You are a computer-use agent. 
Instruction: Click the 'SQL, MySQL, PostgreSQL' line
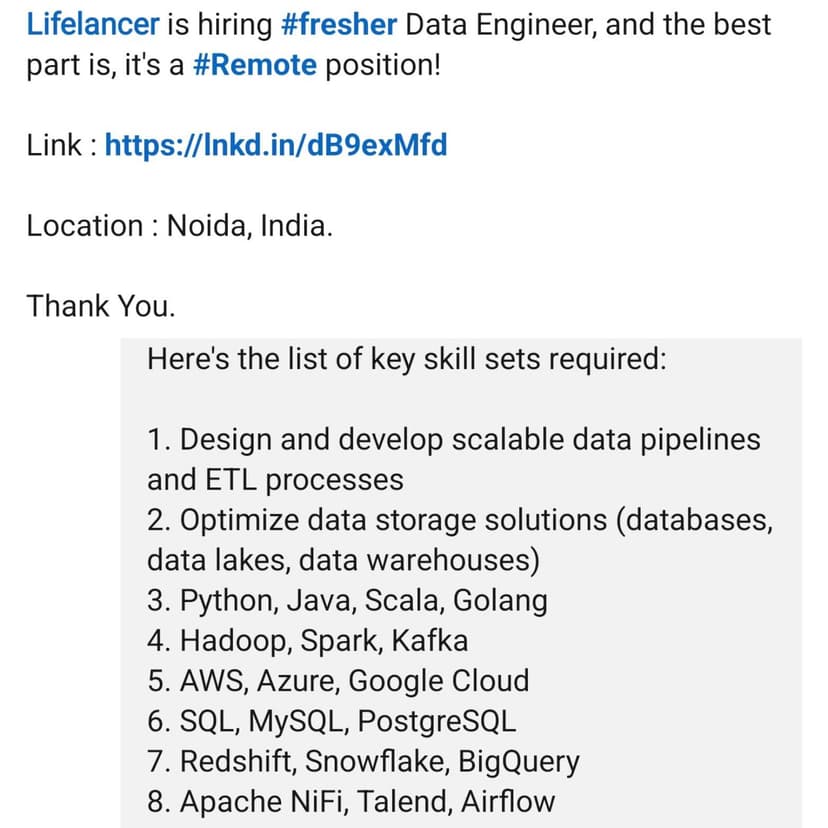tap(332, 721)
